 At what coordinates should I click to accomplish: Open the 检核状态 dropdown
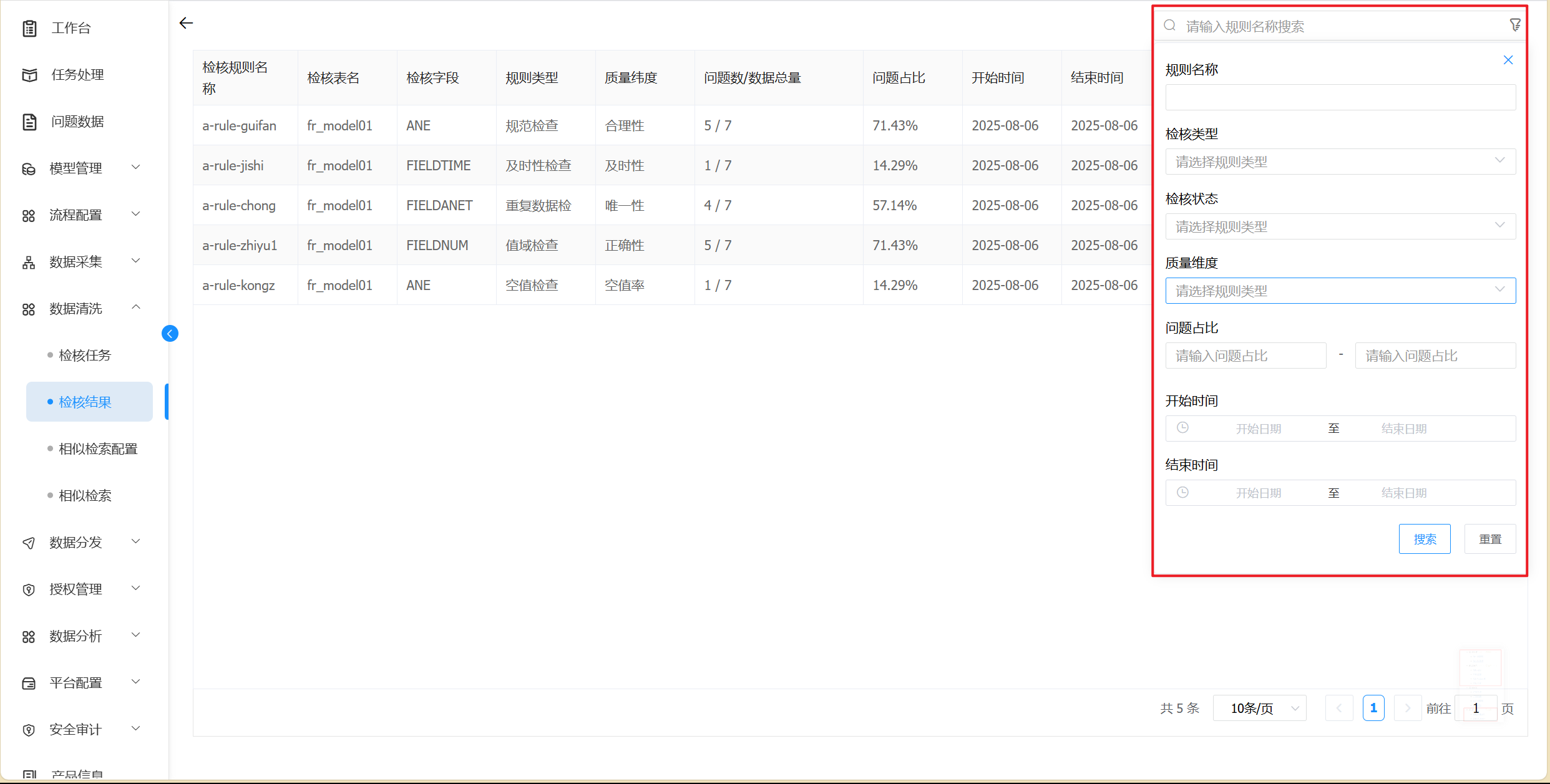pos(1340,226)
